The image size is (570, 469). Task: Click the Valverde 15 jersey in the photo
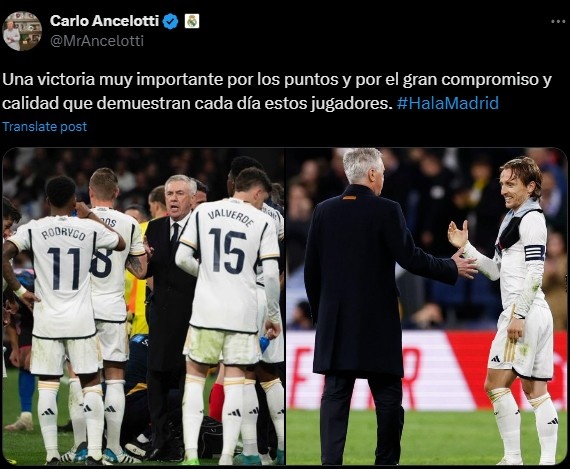coord(229,265)
